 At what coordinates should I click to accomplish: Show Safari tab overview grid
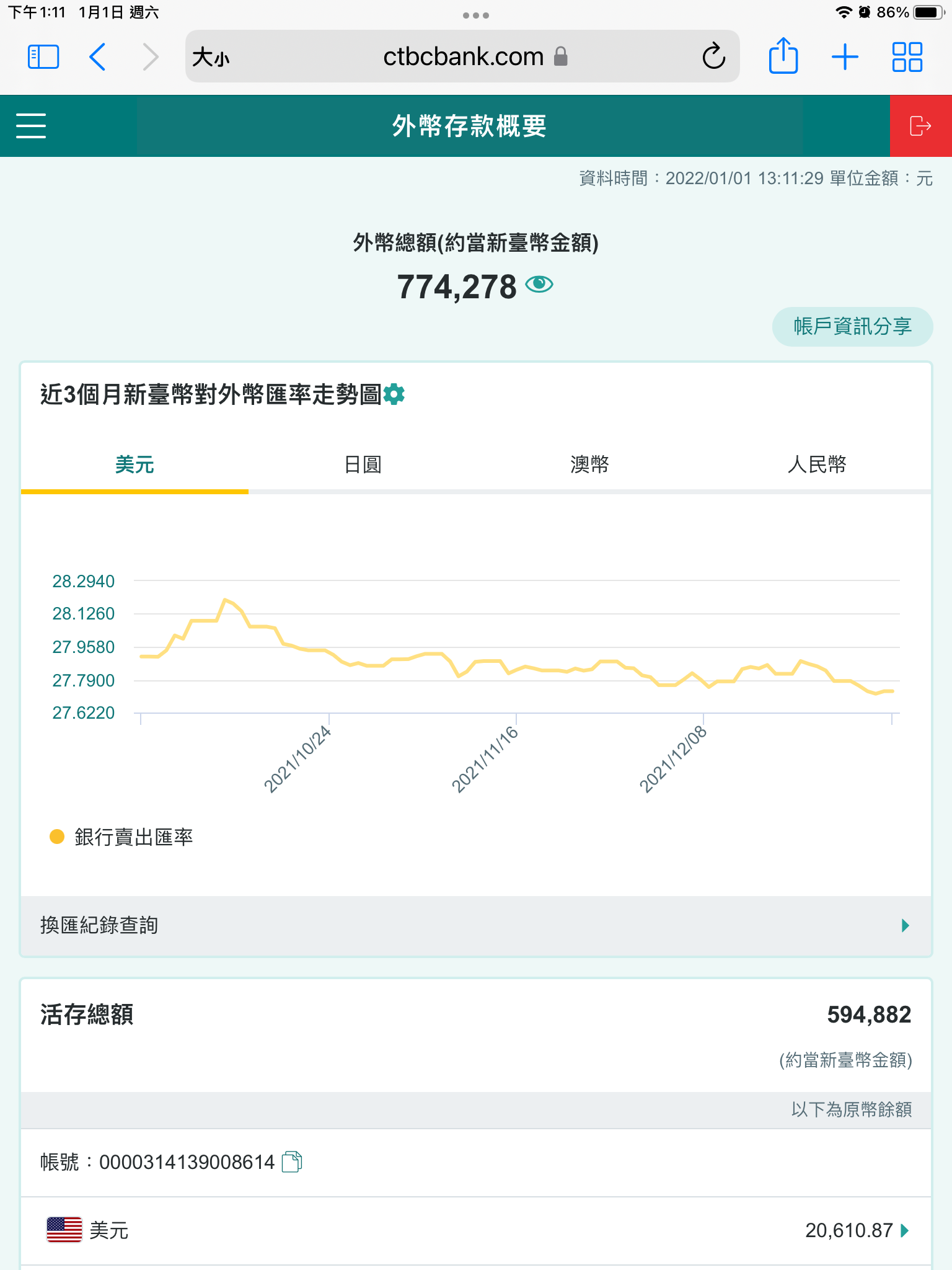coord(907,57)
